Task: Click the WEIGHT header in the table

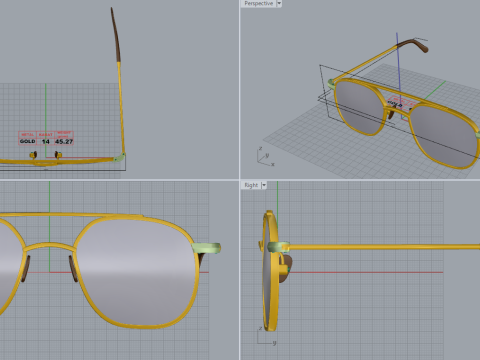Action: click(64, 134)
